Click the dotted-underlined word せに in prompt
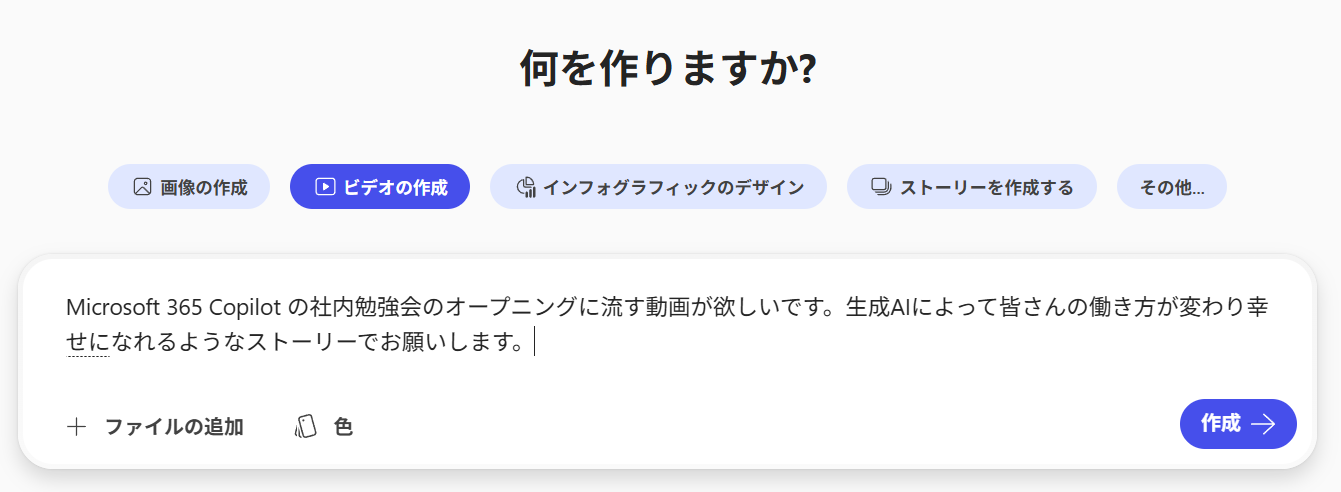Viewport: 1341px width, 492px height. click(87, 343)
